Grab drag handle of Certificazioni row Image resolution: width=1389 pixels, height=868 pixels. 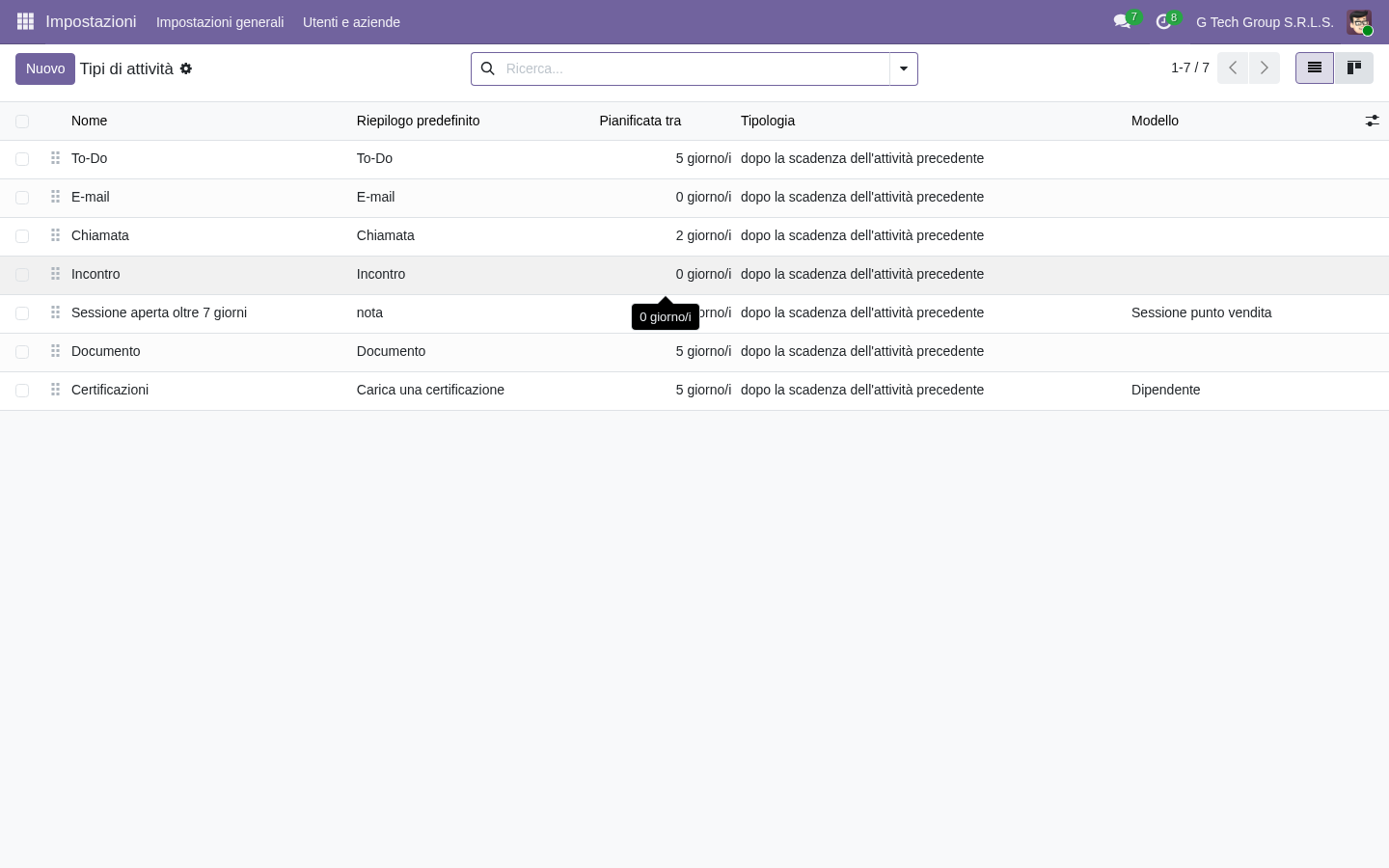click(55, 390)
